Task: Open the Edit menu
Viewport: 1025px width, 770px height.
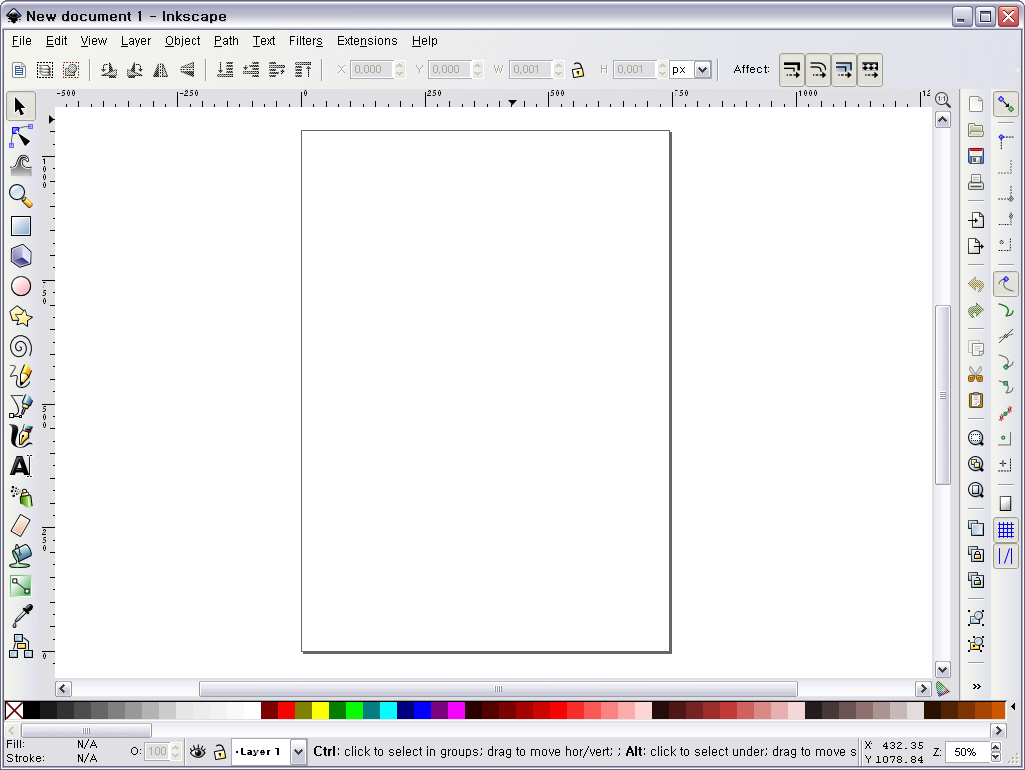Action: point(56,41)
